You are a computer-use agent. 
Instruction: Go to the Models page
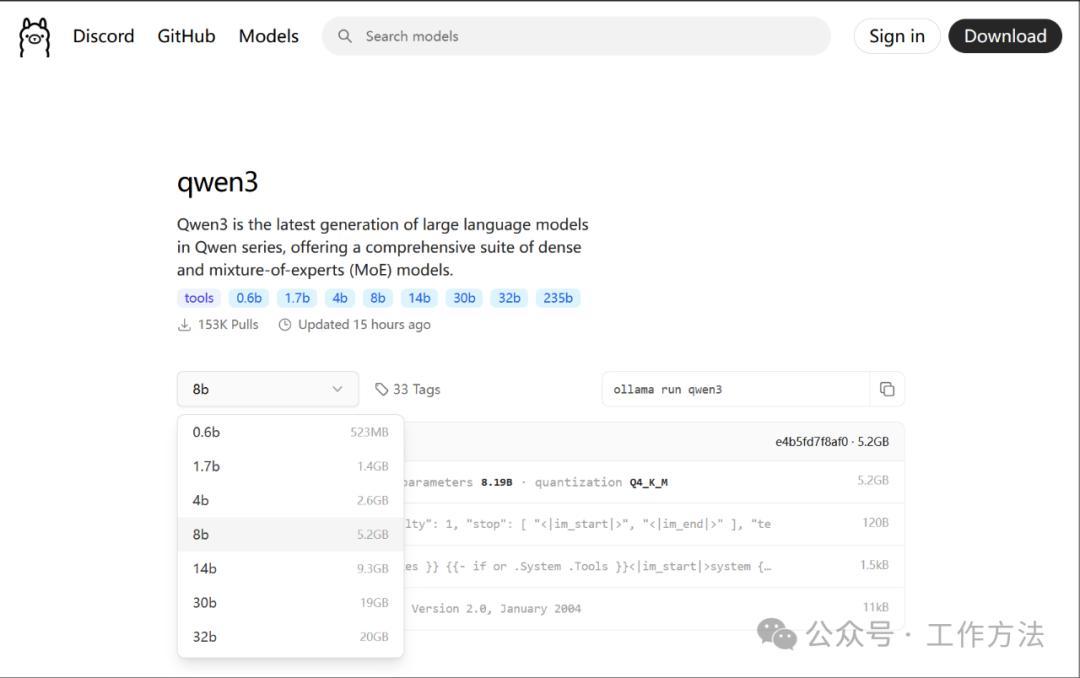(269, 36)
